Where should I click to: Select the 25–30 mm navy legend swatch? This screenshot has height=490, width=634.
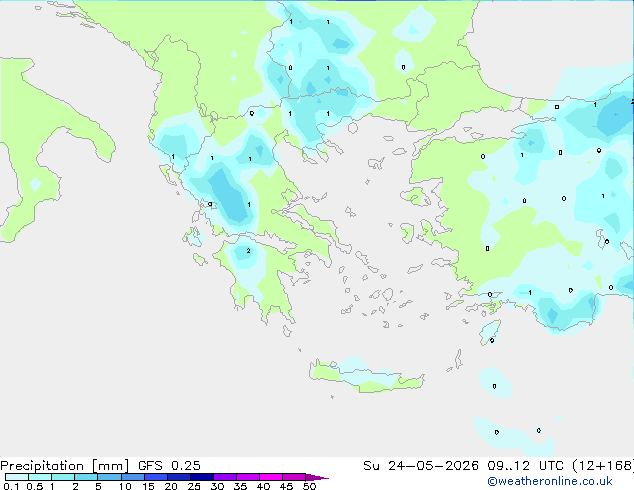[x=202, y=477]
